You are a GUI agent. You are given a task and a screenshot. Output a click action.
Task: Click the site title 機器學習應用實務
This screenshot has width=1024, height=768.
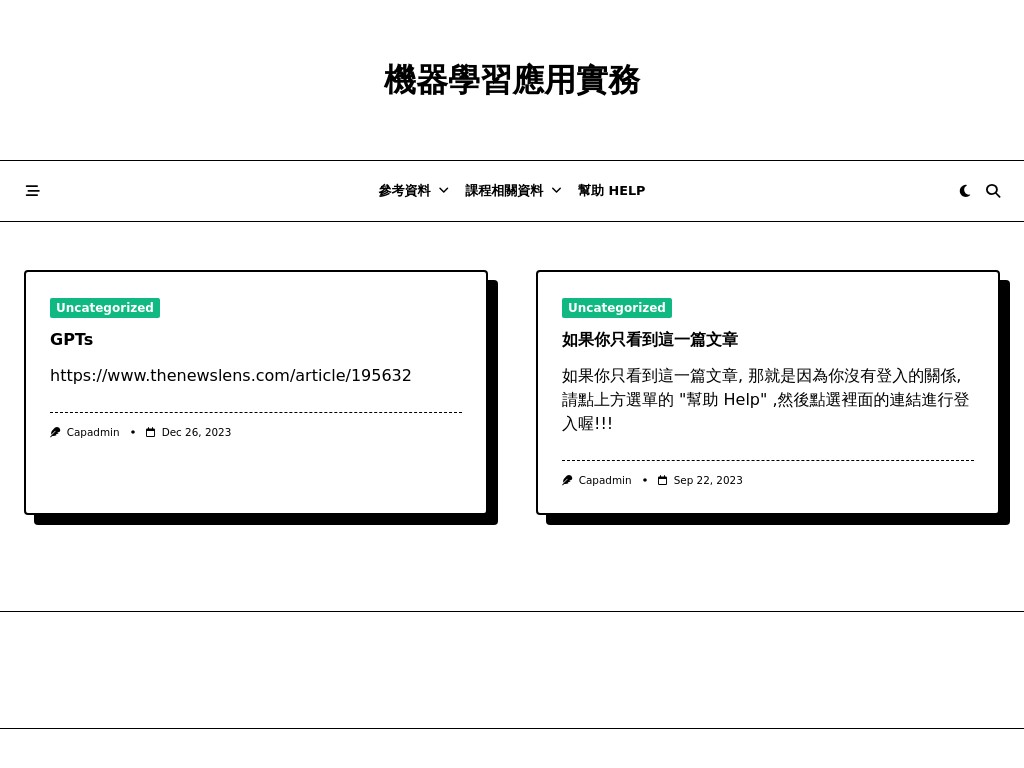click(511, 81)
